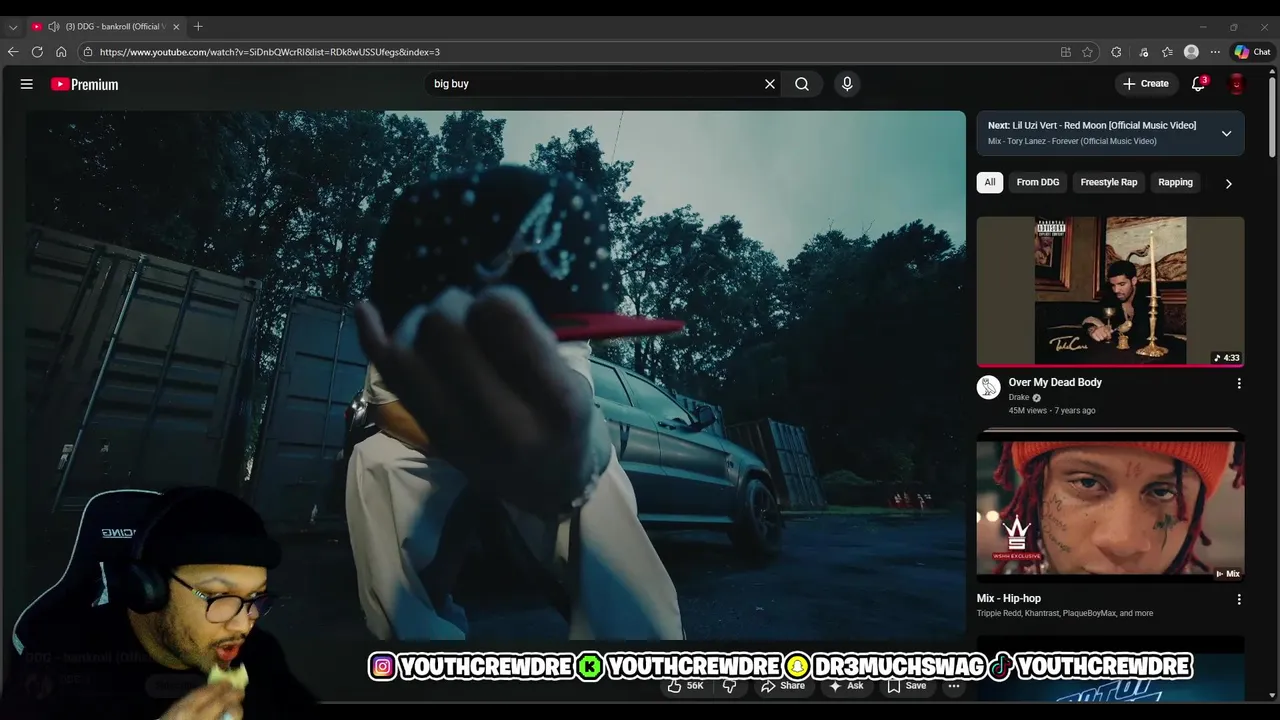Screen dimensions: 1280x720
Task: Select the Rapping filter chip
Action: 1175,182
